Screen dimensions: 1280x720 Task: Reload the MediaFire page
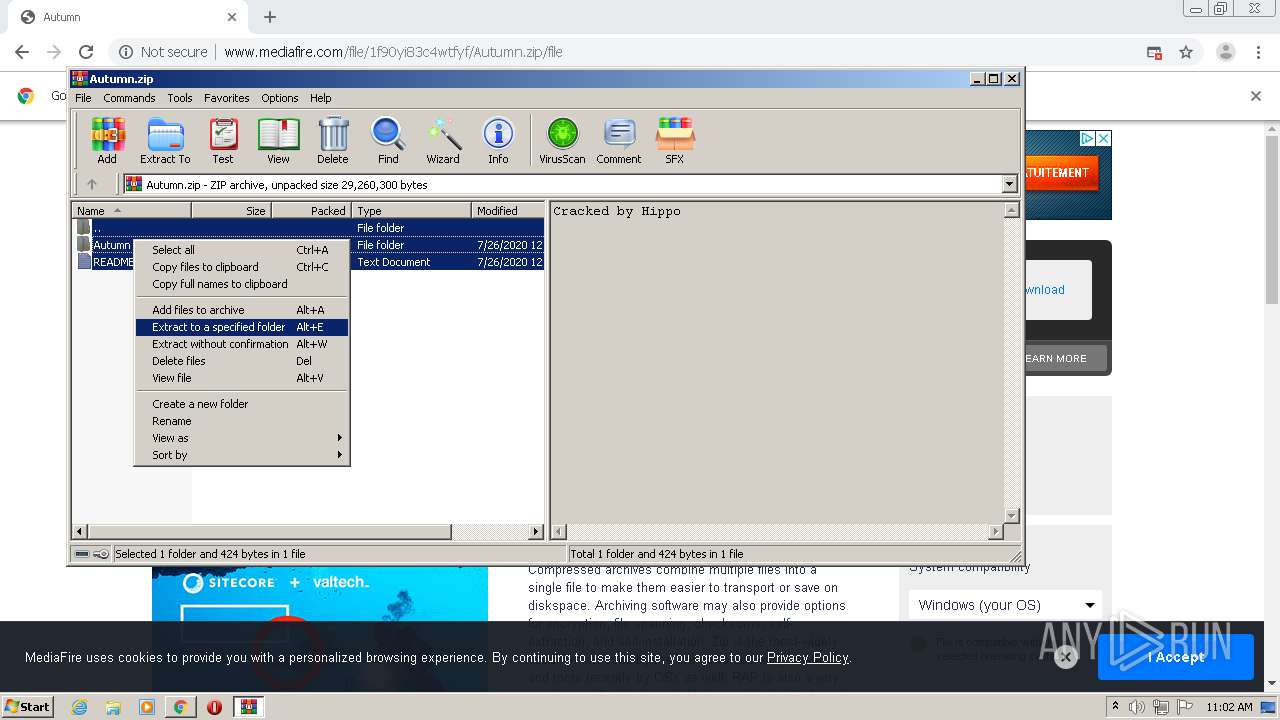click(x=86, y=52)
